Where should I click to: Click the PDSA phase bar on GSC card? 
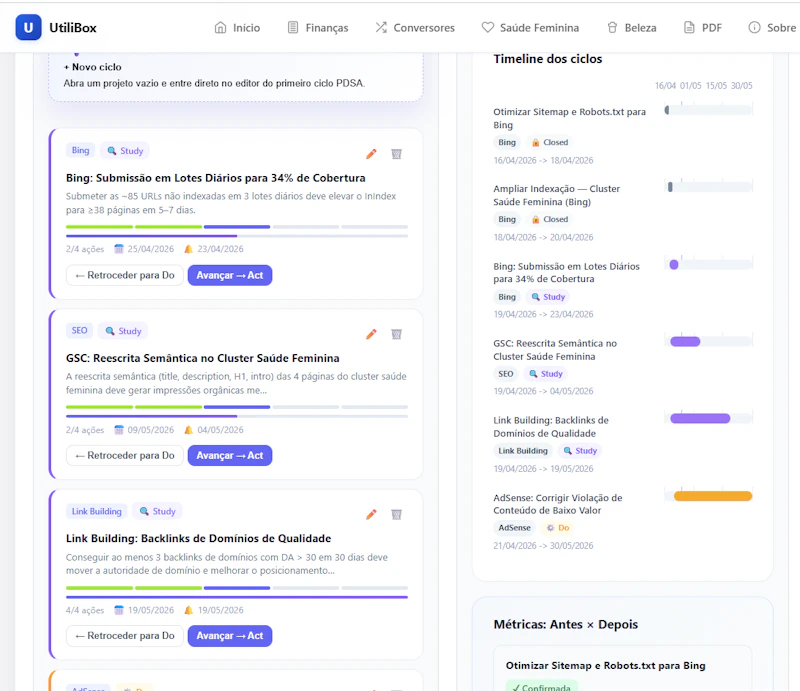[237, 407]
